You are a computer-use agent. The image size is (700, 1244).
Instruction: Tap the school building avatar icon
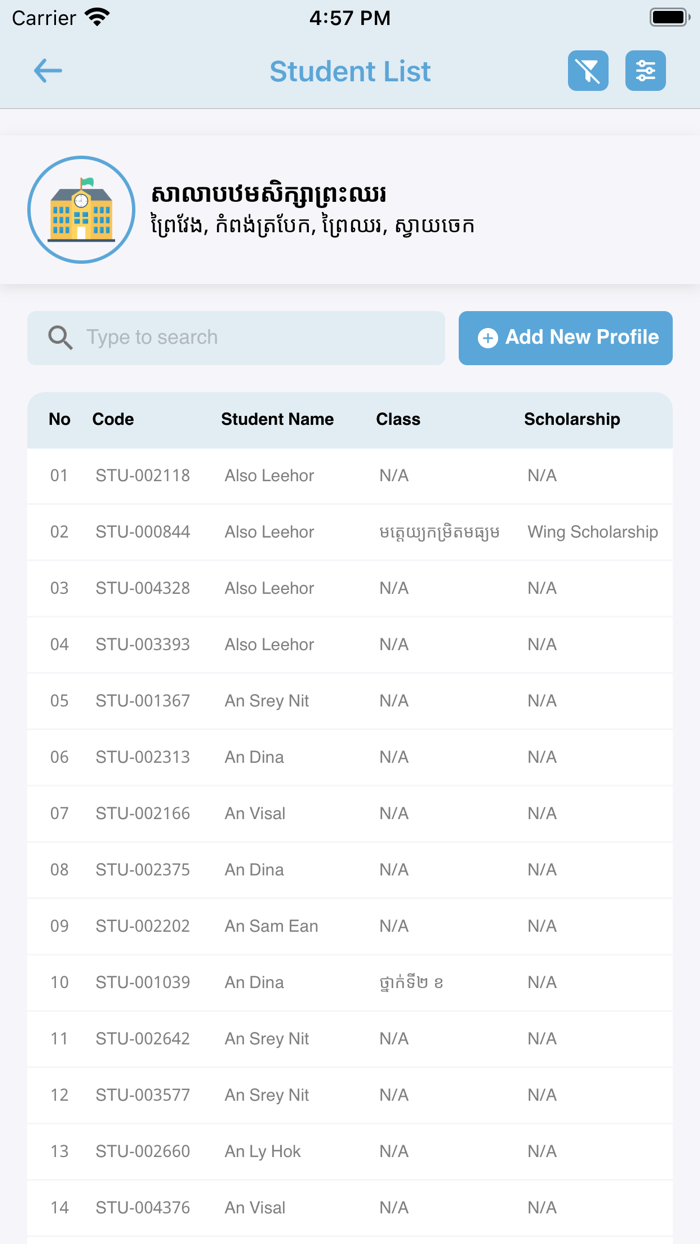(x=81, y=210)
